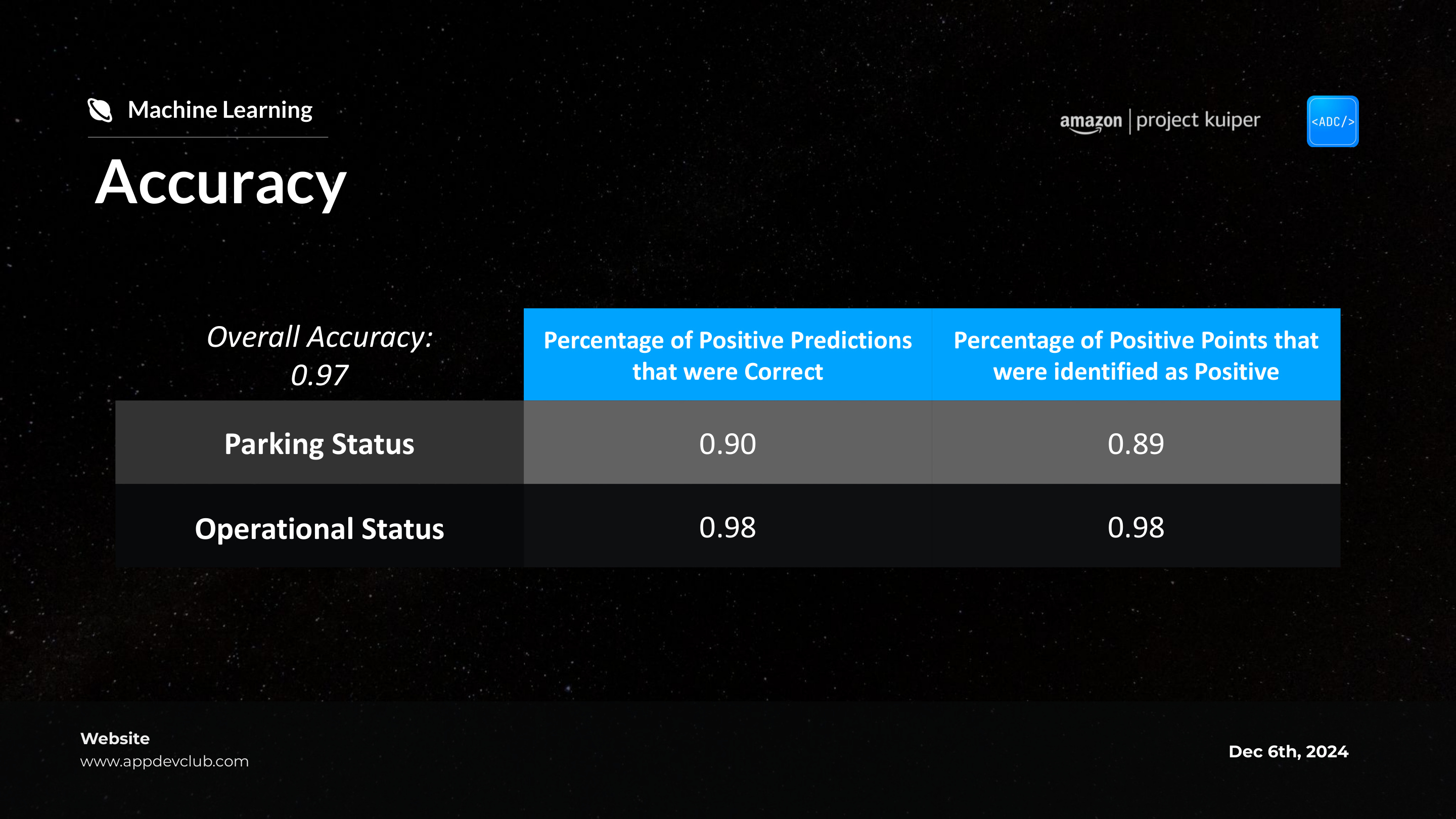Click the Machine Learning section heading
The width and height of the screenshot is (1456, 819).
point(220,110)
